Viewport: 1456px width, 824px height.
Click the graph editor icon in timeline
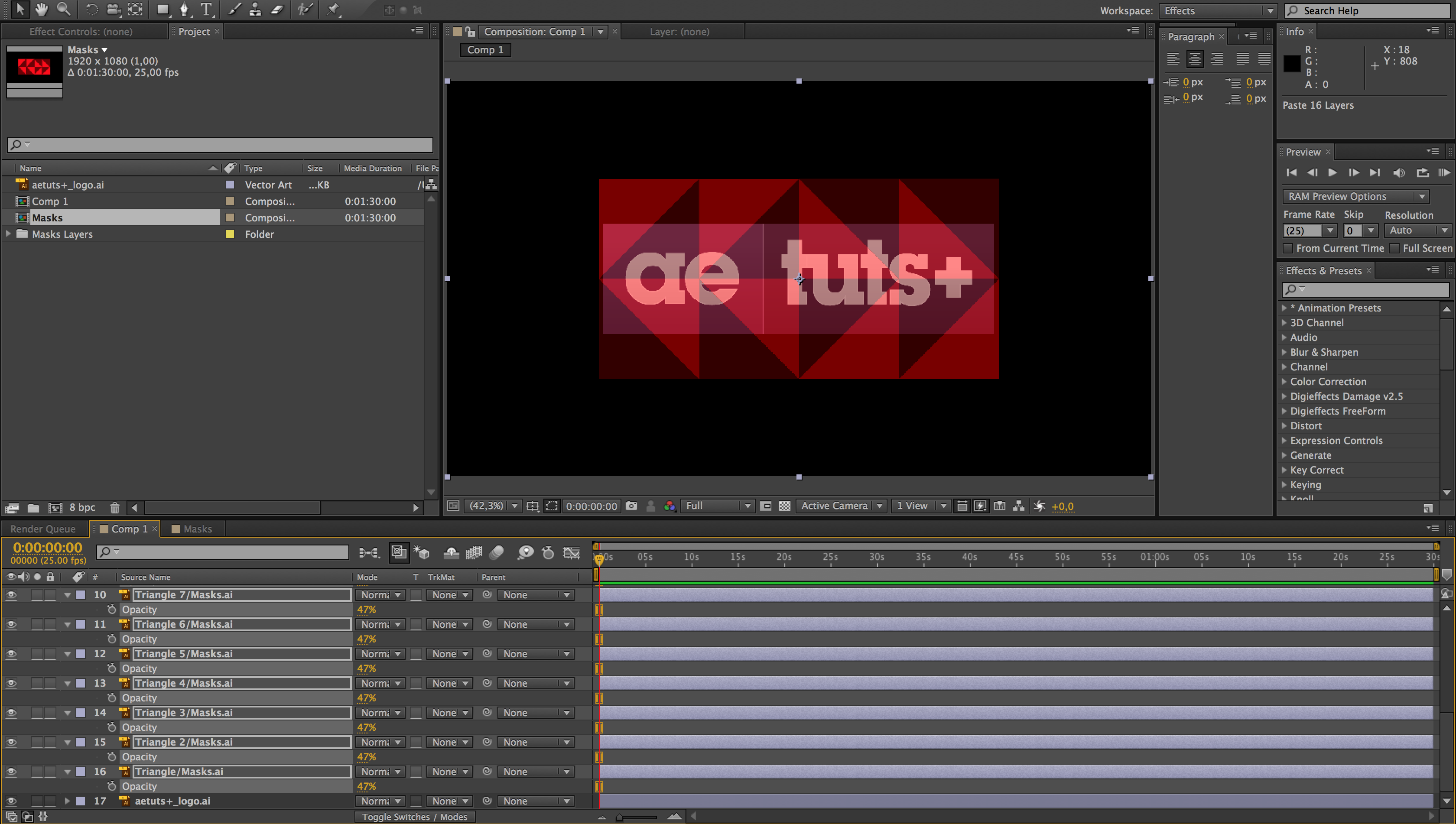point(572,552)
